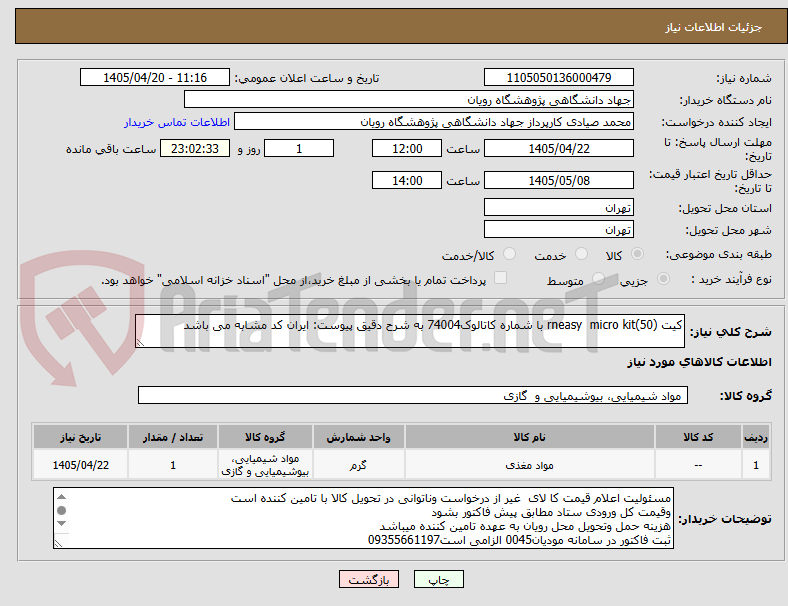The width and height of the screenshot is (788, 606).
Task: Select the کالا/خدمت radio button
Action: pyautogui.click(x=510, y=254)
